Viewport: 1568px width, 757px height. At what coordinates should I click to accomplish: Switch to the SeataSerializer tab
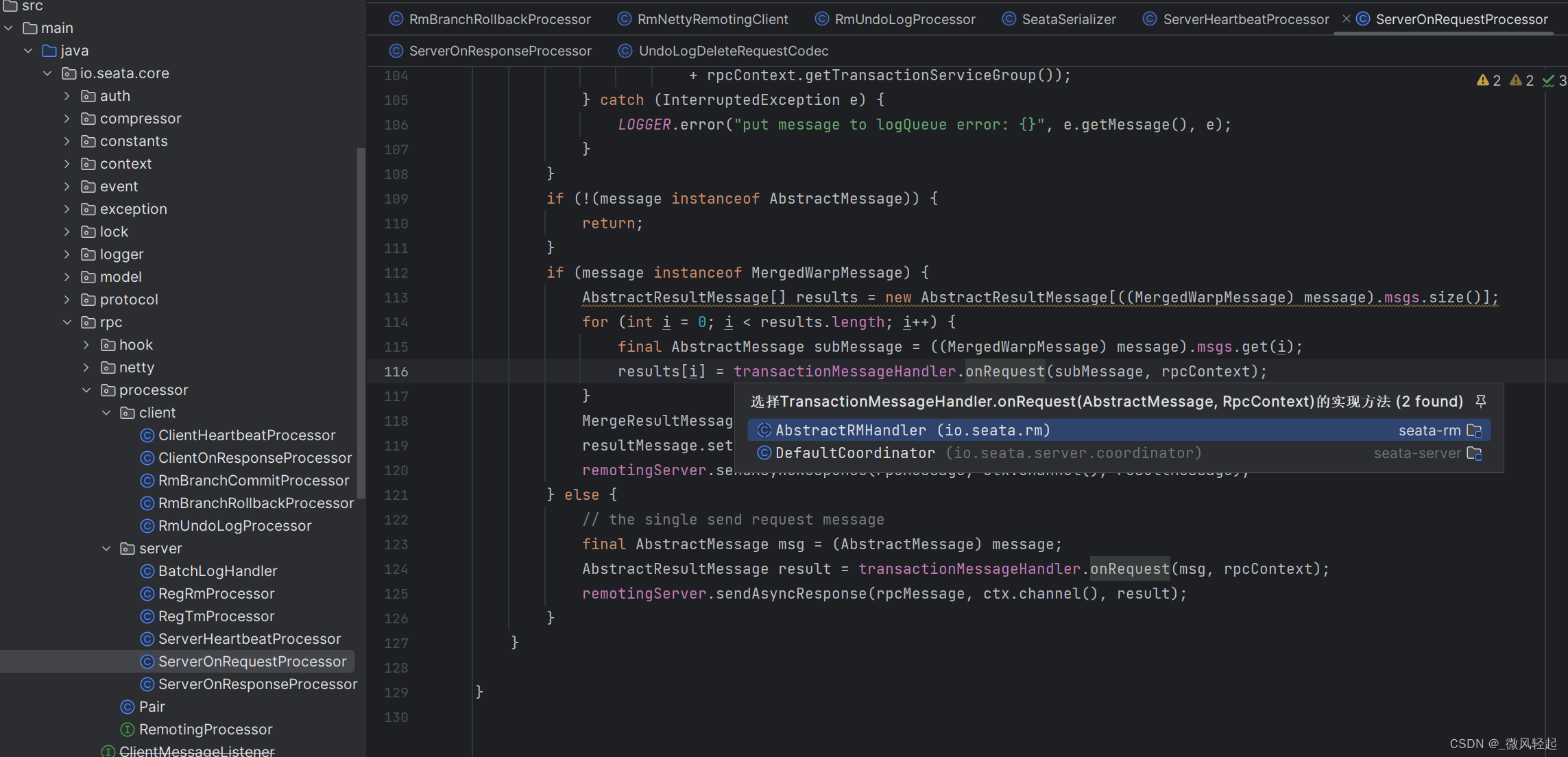tap(1059, 19)
